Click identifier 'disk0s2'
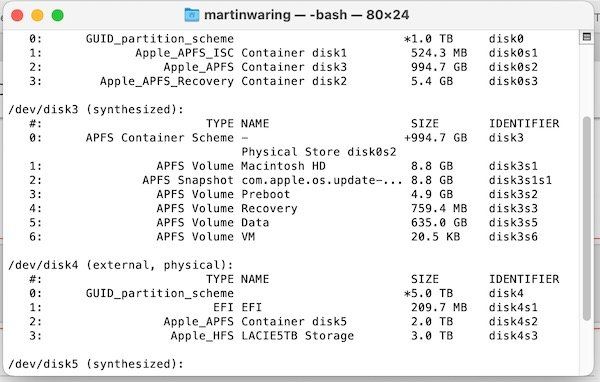 click(513, 67)
